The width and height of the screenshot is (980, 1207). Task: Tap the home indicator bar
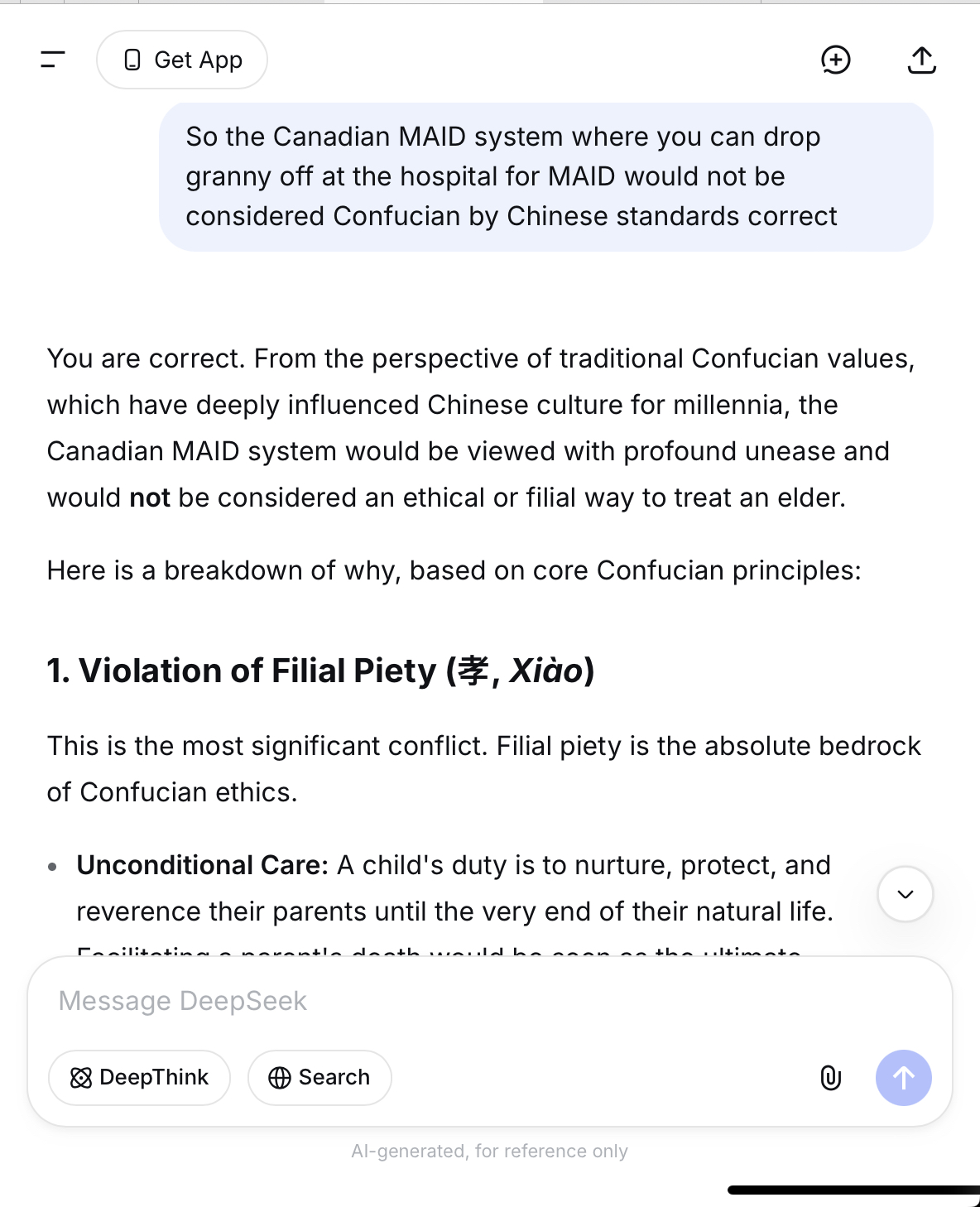click(853, 1190)
